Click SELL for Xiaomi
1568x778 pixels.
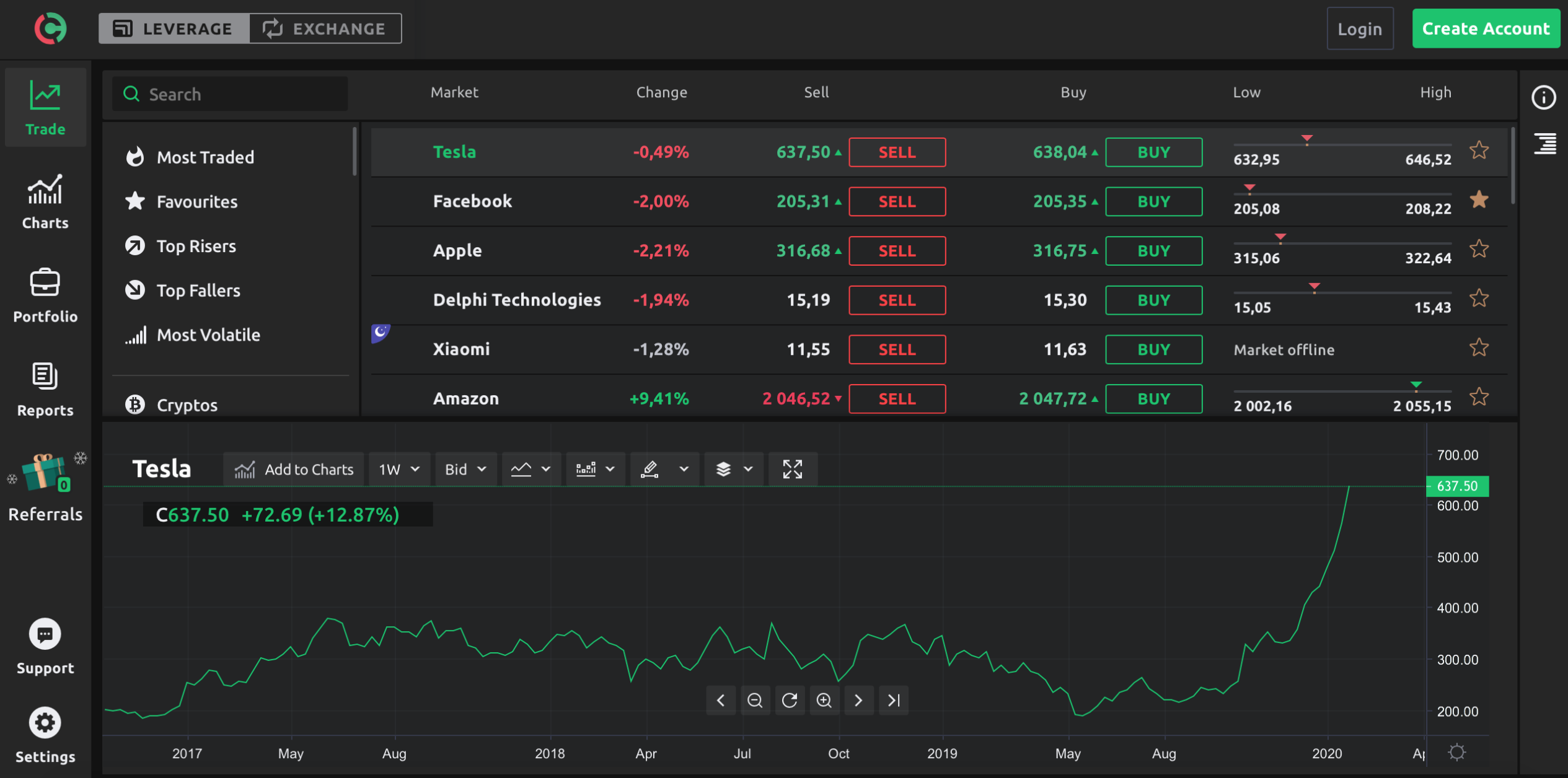tap(897, 349)
